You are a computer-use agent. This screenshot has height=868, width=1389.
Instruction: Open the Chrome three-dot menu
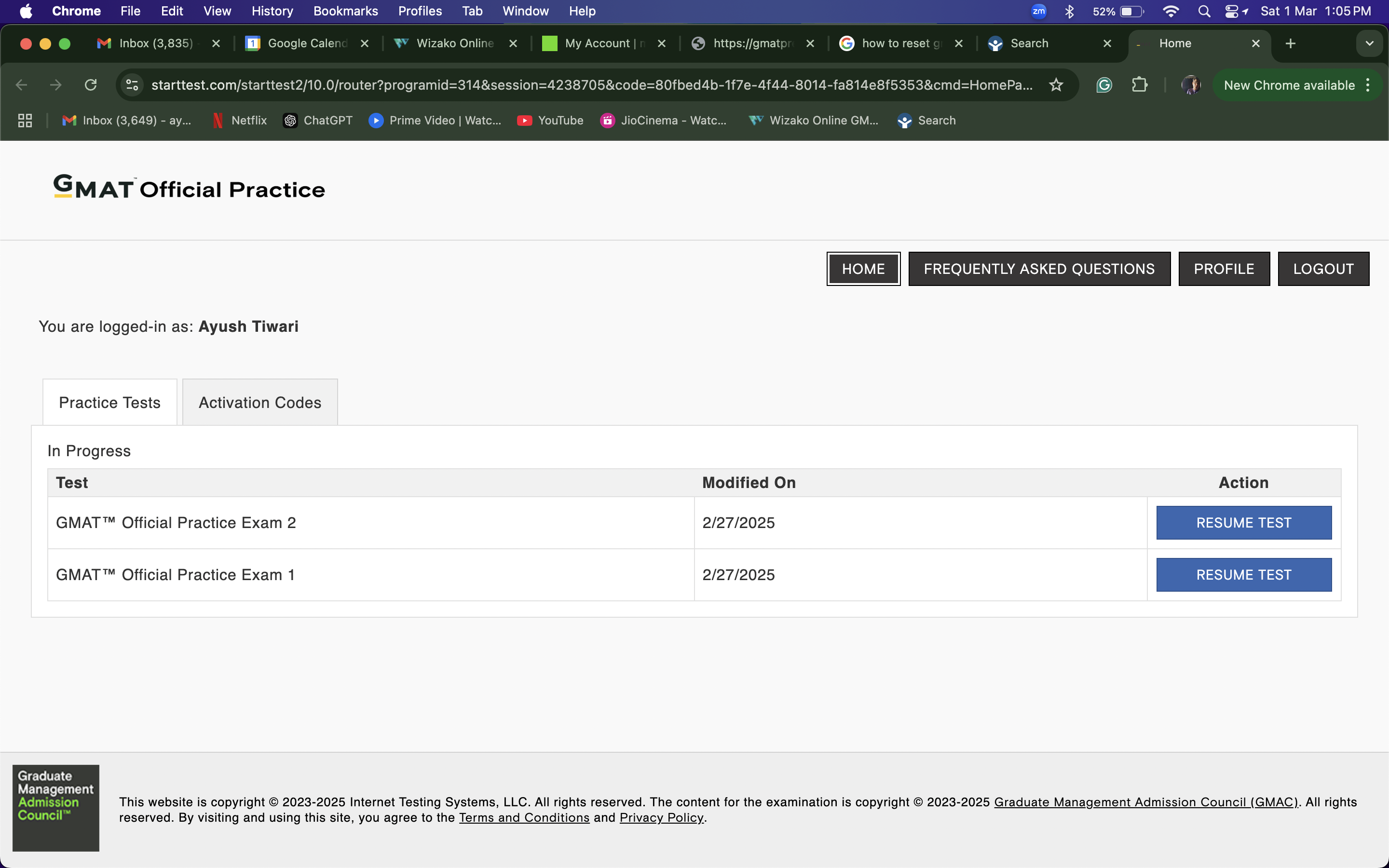pyautogui.click(x=1368, y=85)
